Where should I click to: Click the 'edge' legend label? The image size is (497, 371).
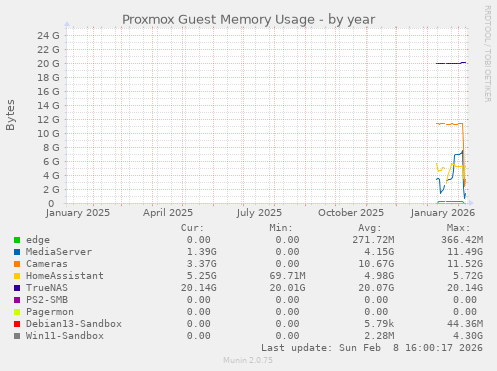[x=38, y=240]
